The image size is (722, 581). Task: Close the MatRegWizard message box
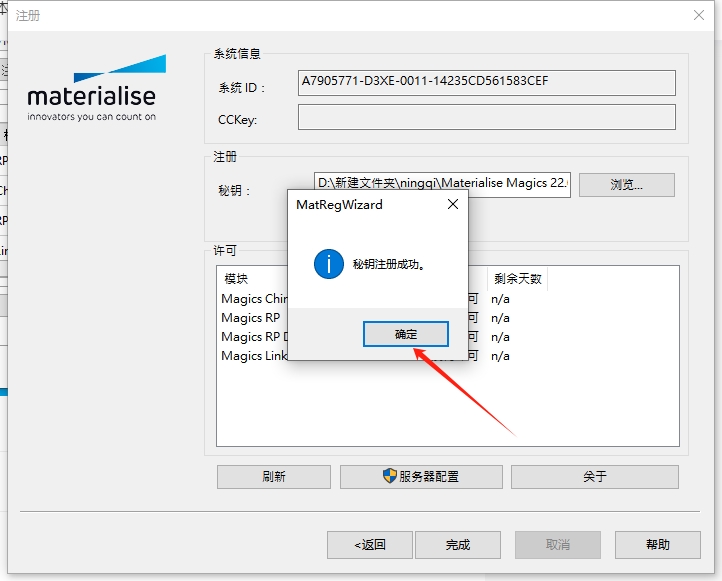[x=453, y=204]
